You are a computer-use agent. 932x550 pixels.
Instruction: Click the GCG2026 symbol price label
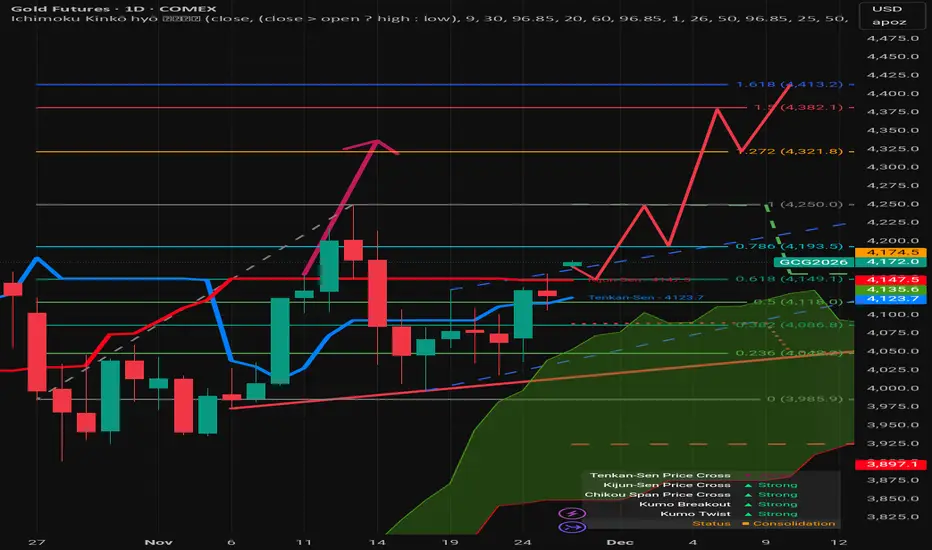click(x=813, y=262)
